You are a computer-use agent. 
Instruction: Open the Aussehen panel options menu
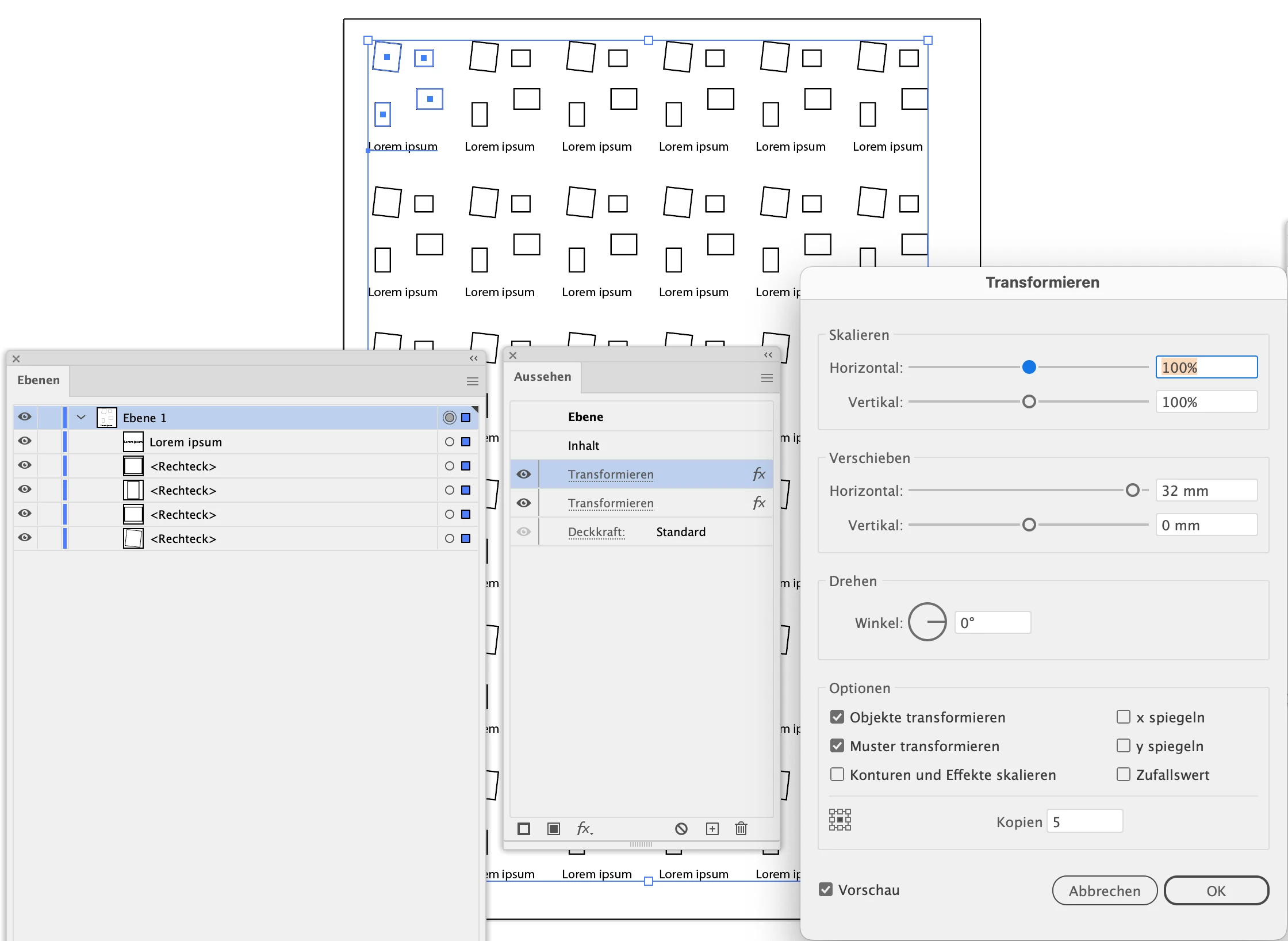tap(766, 378)
